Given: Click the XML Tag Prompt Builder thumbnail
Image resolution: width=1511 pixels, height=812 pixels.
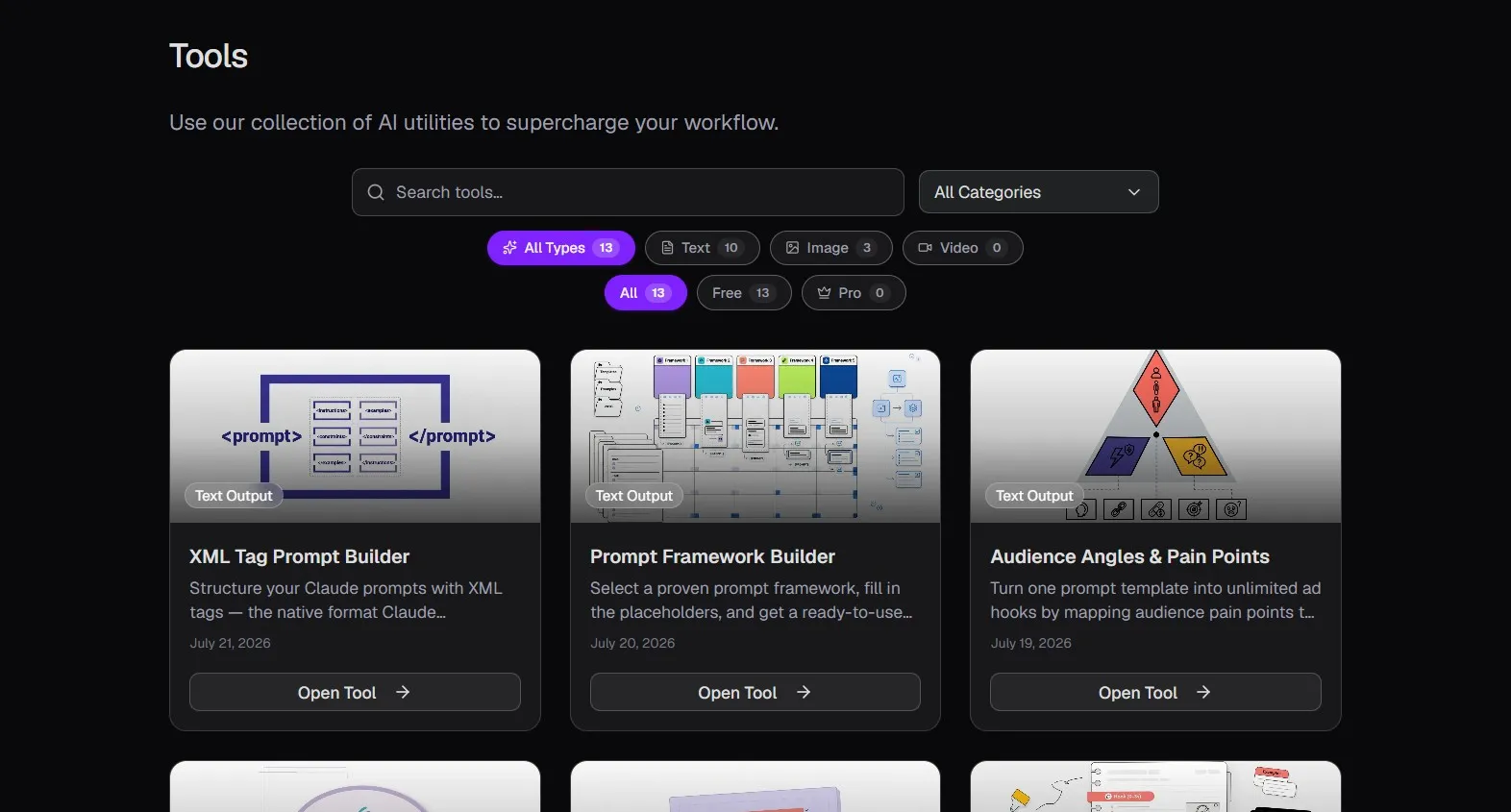Looking at the screenshot, I should [x=355, y=436].
